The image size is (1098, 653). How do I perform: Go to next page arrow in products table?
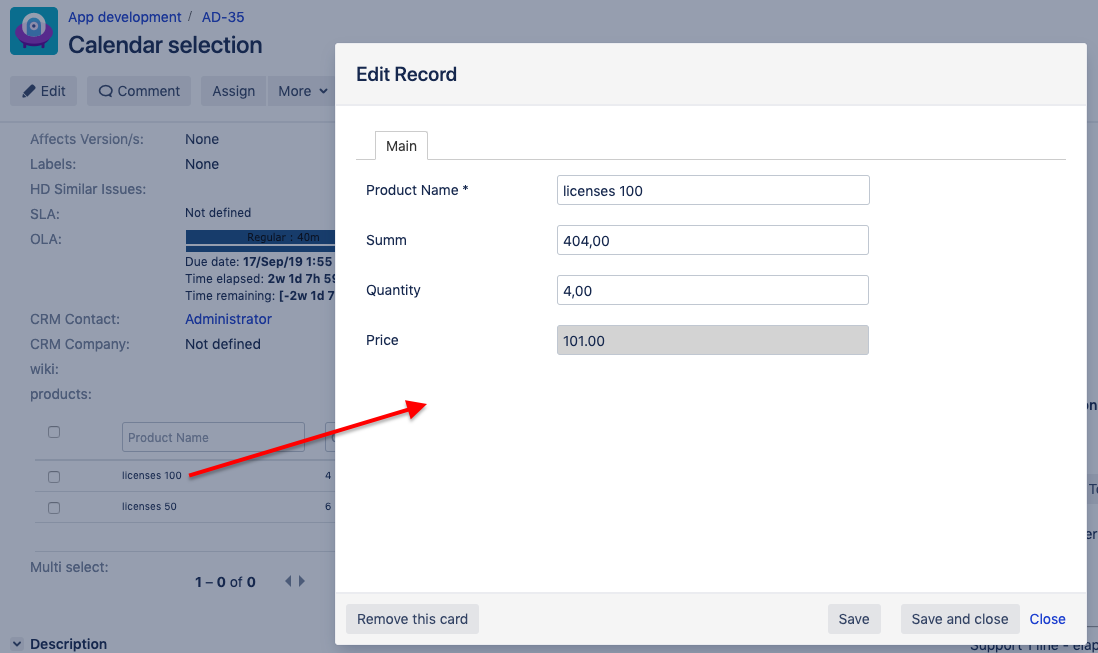302,581
